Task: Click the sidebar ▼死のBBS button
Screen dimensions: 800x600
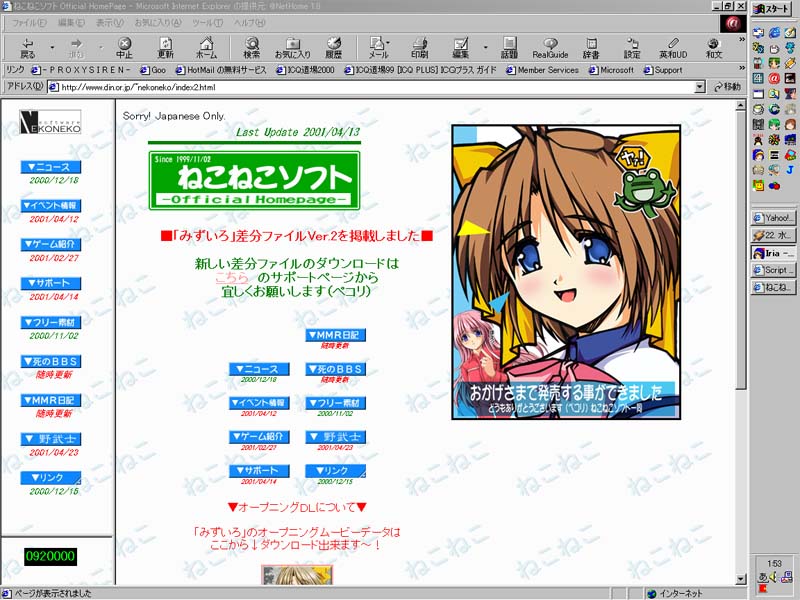Action: pyautogui.click(x=51, y=361)
